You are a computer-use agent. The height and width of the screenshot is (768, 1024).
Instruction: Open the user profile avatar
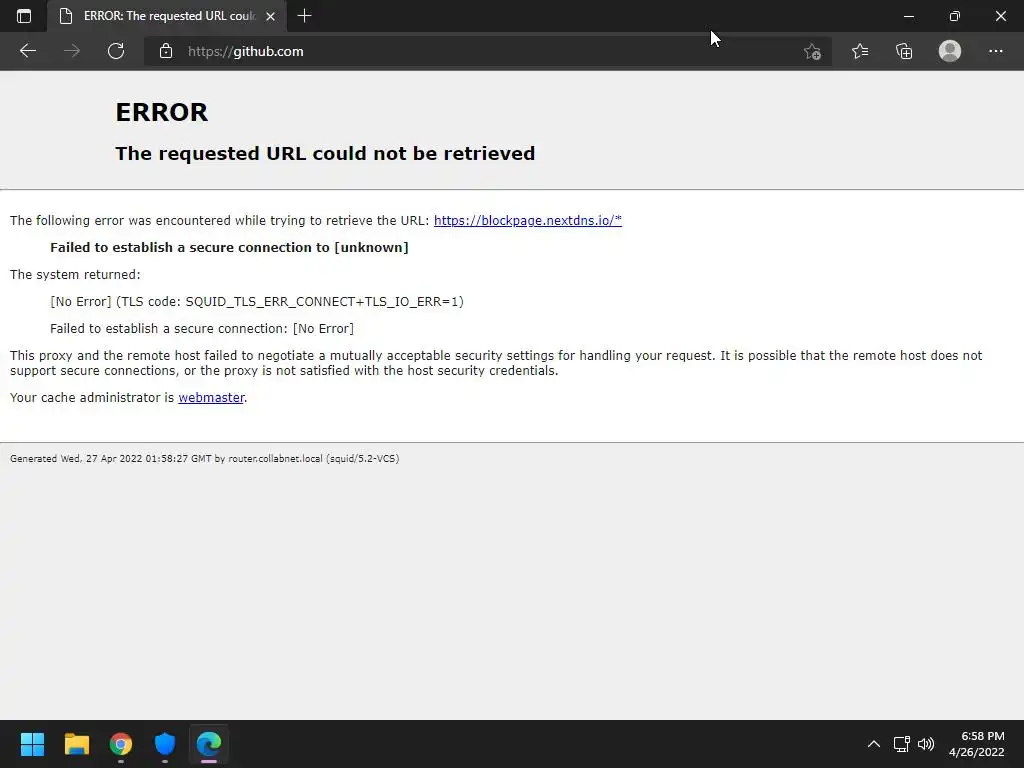[950, 51]
